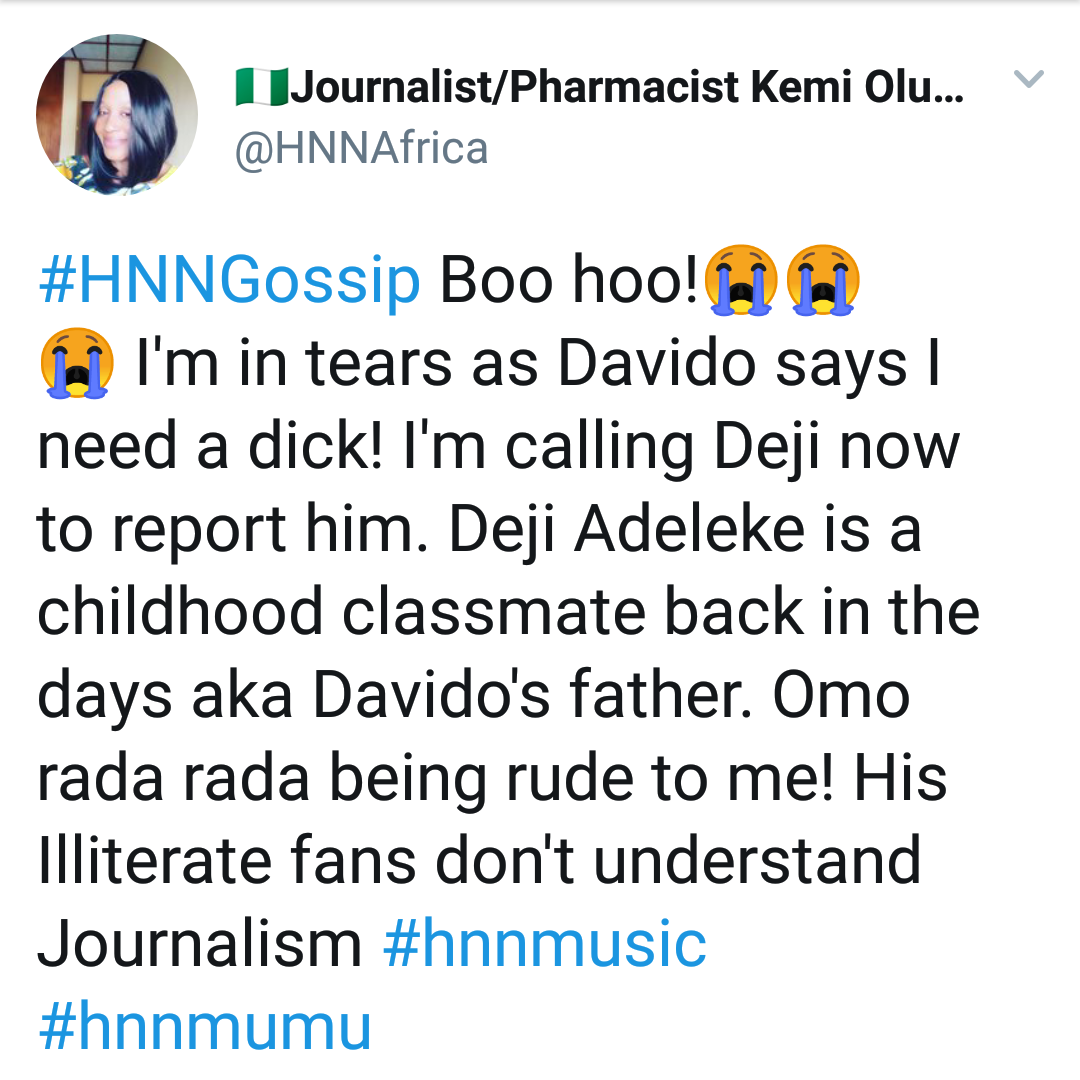Click the word "Journalism" in the tweet
The width and height of the screenshot is (1080, 1080).
coord(200,943)
